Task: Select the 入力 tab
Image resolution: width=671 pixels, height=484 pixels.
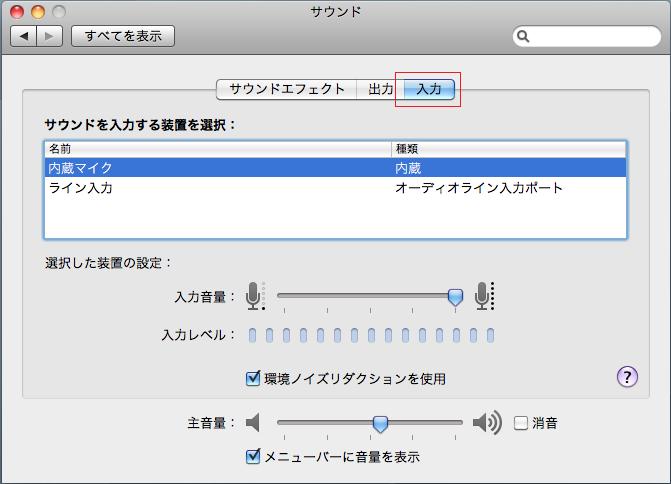Action: click(428, 89)
